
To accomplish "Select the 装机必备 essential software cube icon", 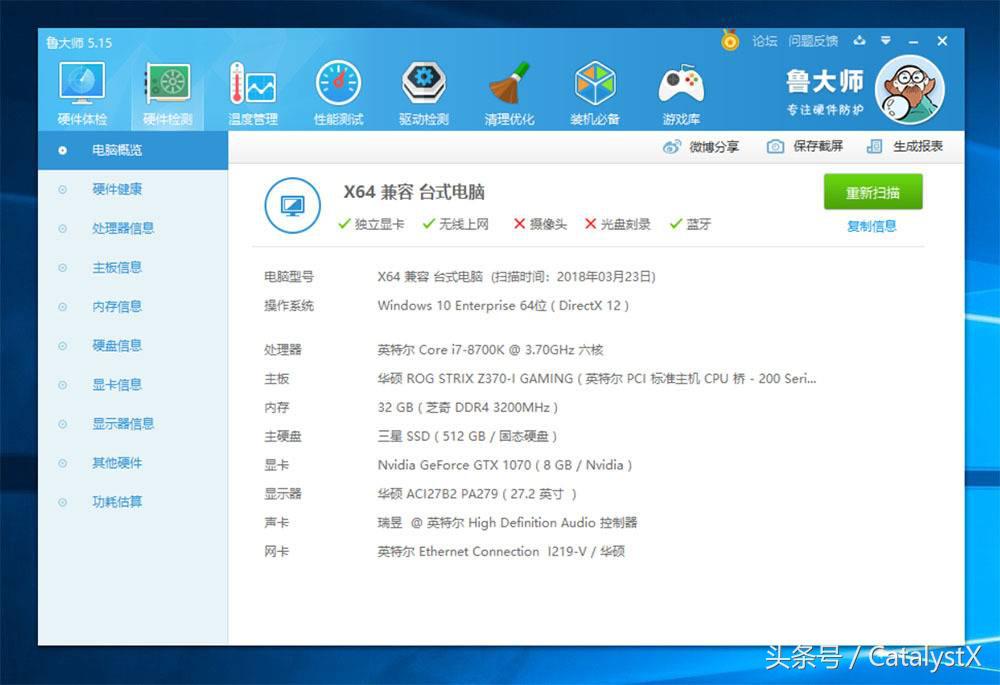I will pos(595,85).
